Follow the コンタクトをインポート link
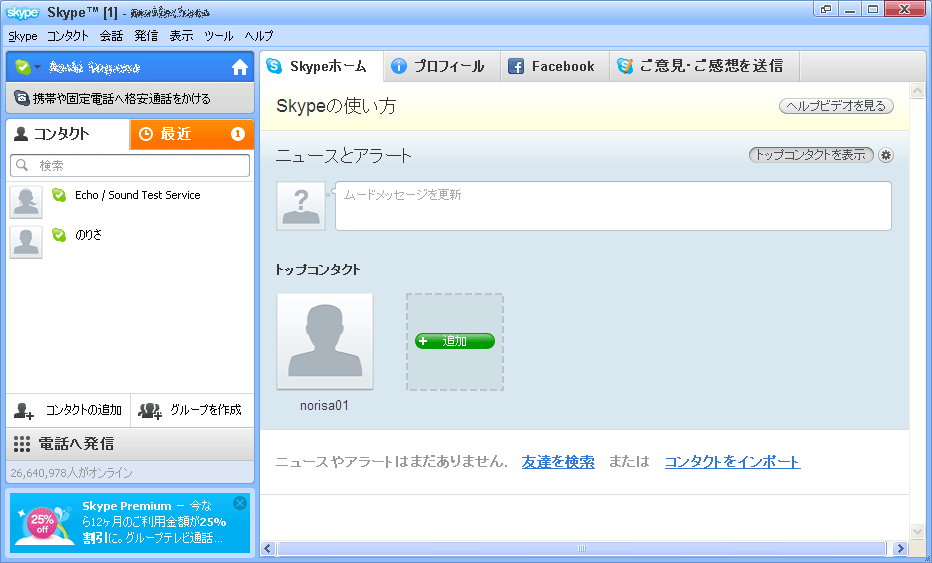 tap(732, 462)
